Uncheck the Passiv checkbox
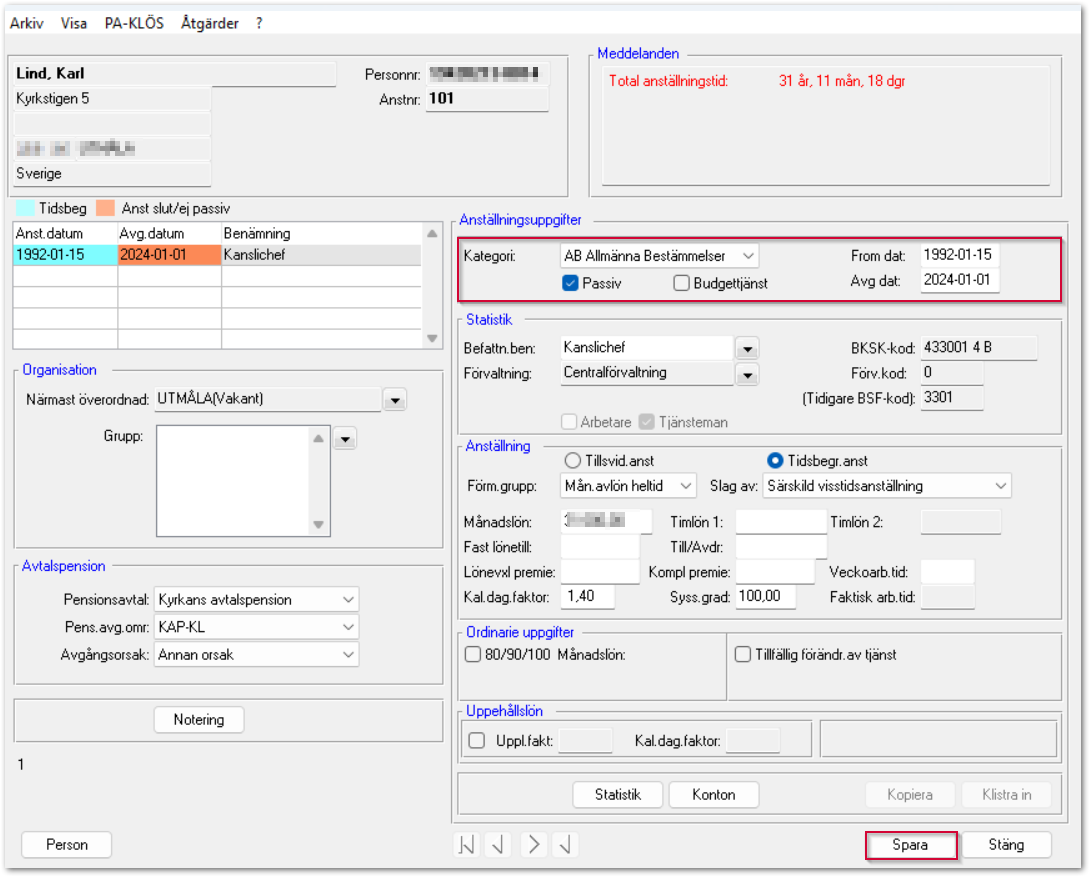Screen dimensions: 1090x877 (x=571, y=283)
